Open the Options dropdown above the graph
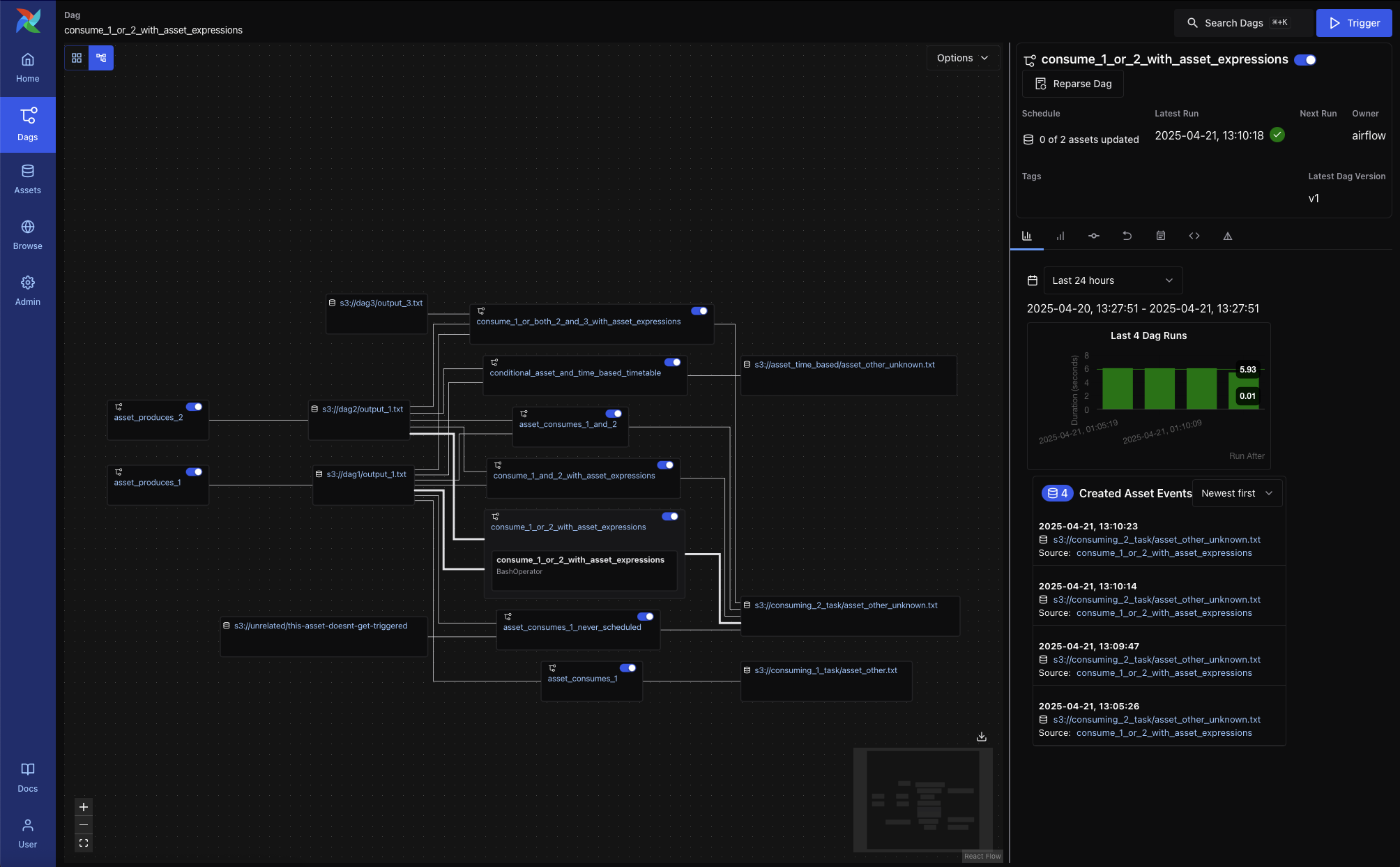 962,58
